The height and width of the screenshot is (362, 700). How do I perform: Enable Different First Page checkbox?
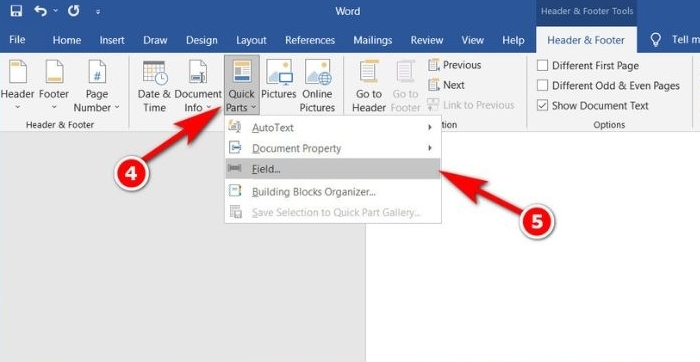click(x=542, y=66)
